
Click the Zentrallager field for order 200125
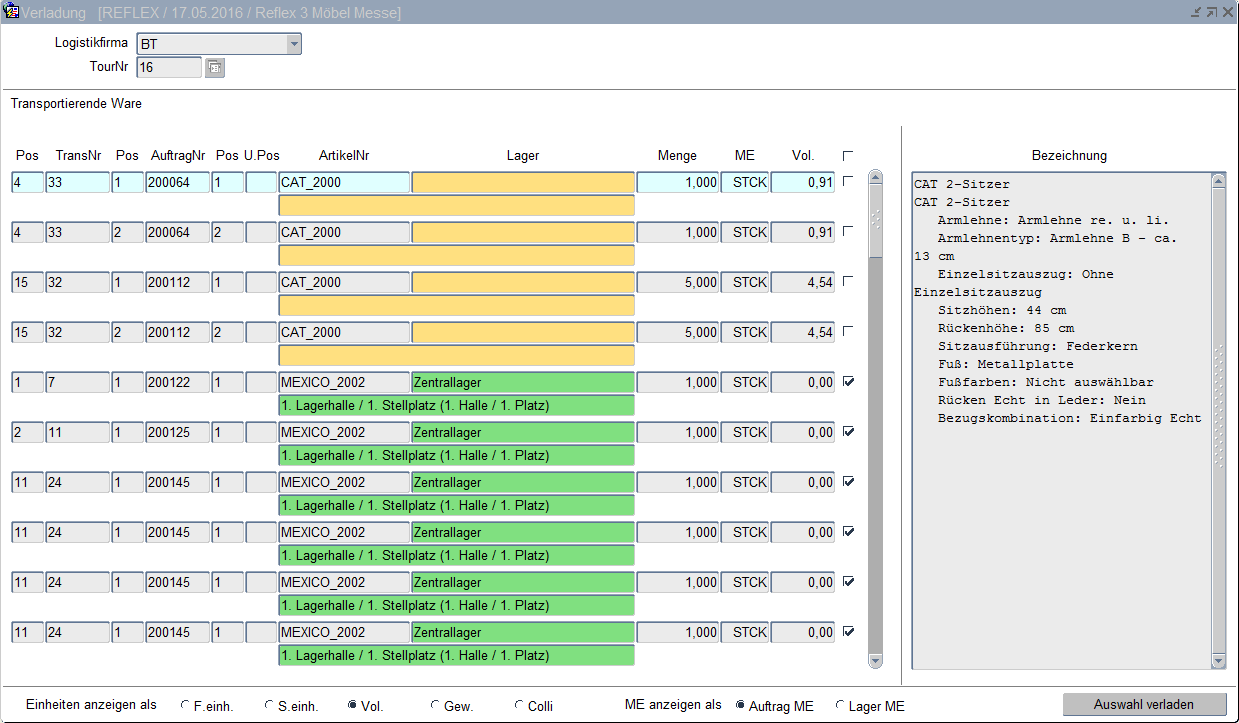click(522, 433)
